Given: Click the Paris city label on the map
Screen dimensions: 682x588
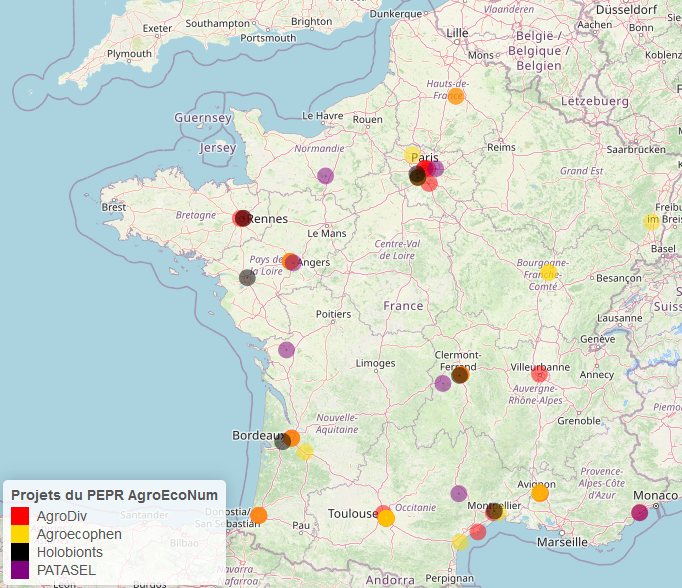Looking at the screenshot, I should [425, 158].
